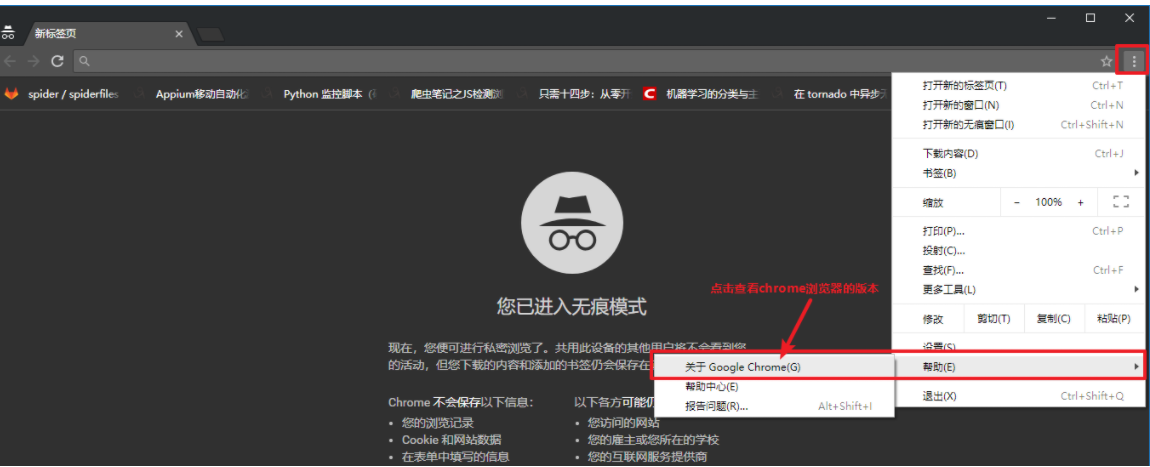The height and width of the screenshot is (467, 1150).
Task: Maximize the Chrome window
Action: coord(1090,17)
